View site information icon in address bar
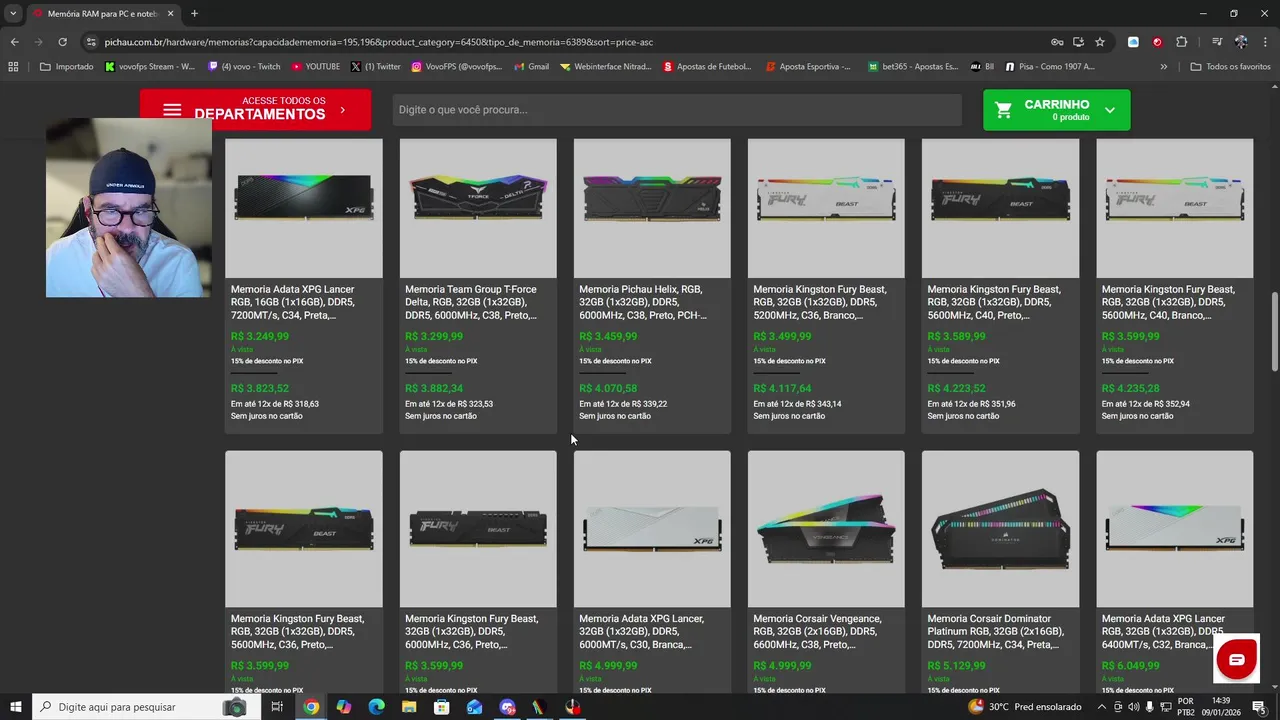 pos(91,42)
